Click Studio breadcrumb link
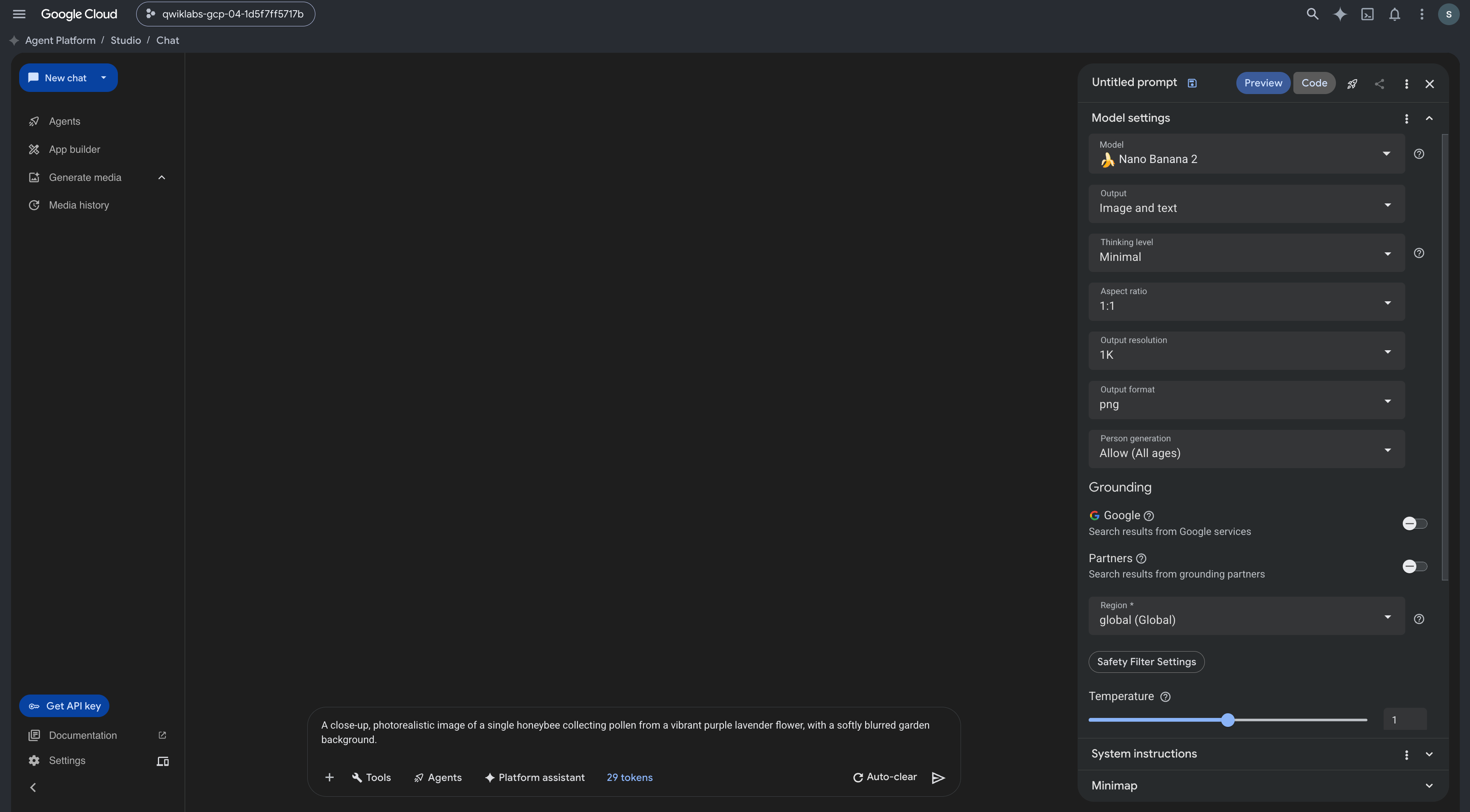The image size is (1470, 812). coord(126,40)
